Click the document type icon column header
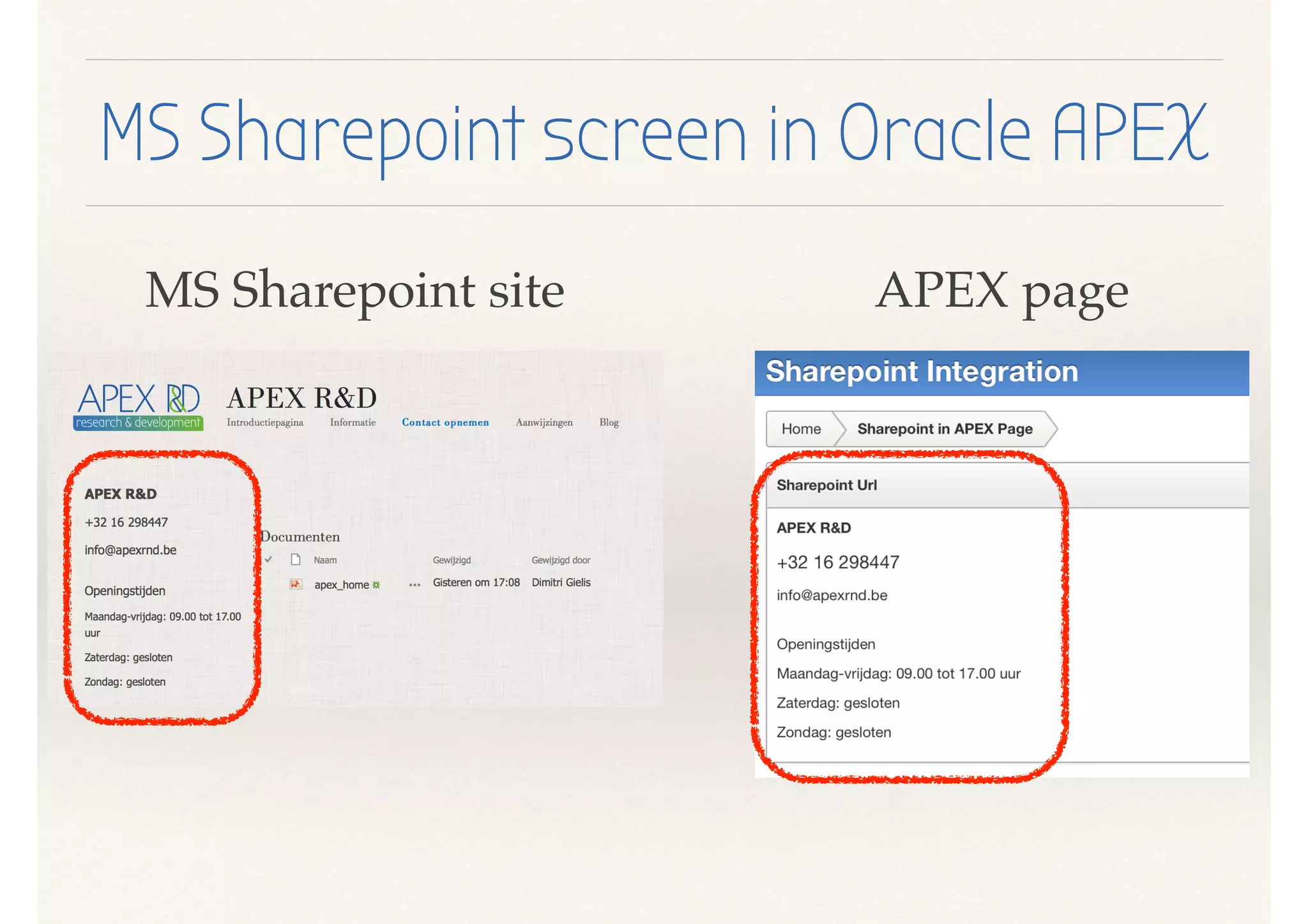Viewport: 1308px width, 924px height. pos(296,559)
